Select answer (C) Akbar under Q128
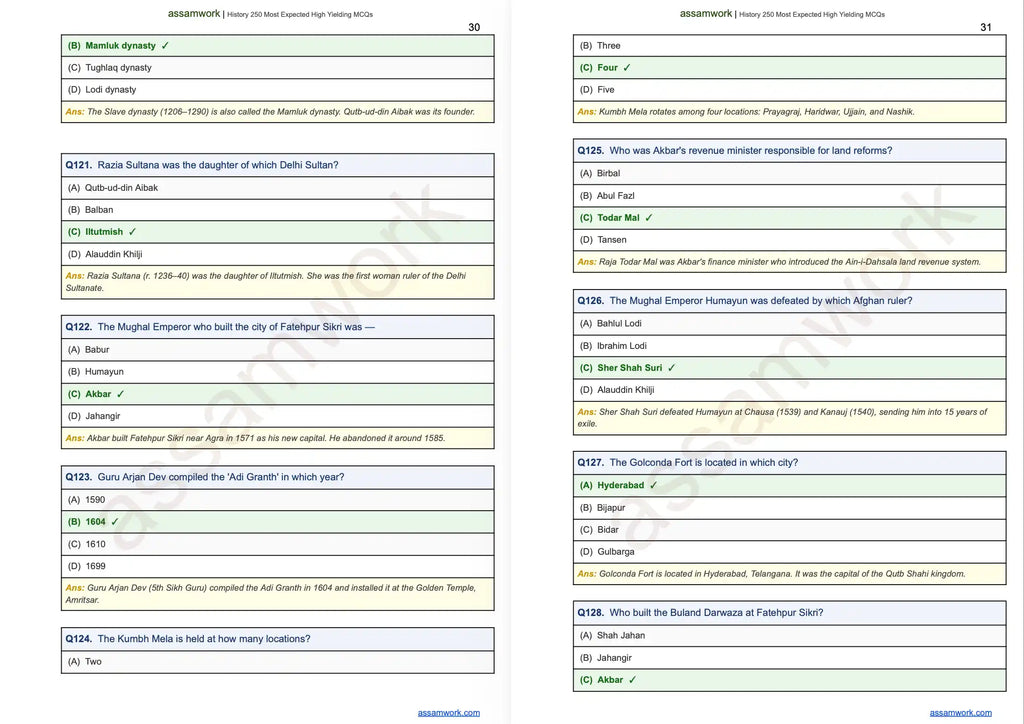This screenshot has width=1024, height=724. [x=790, y=680]
